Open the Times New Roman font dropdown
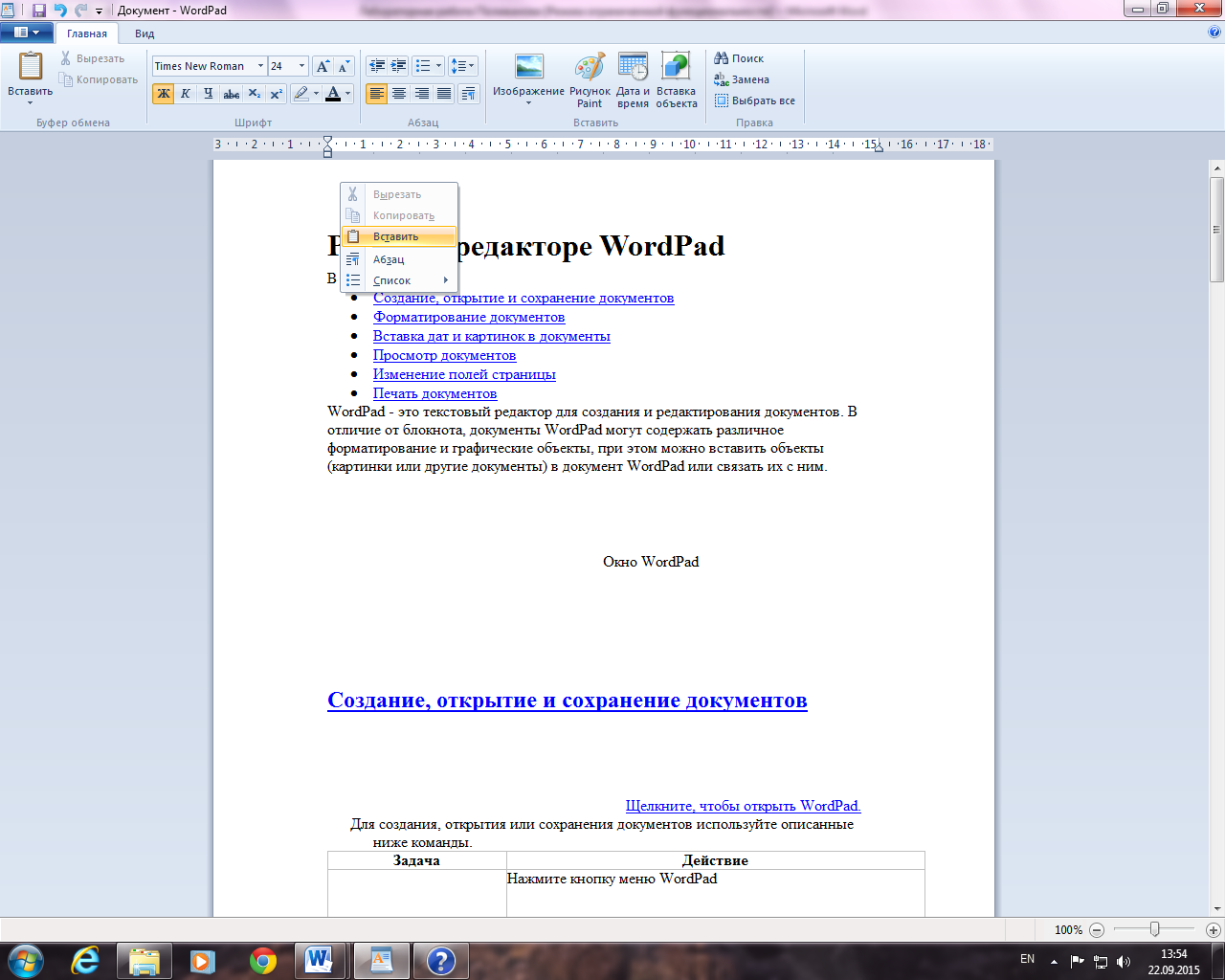 coord(260,66)
